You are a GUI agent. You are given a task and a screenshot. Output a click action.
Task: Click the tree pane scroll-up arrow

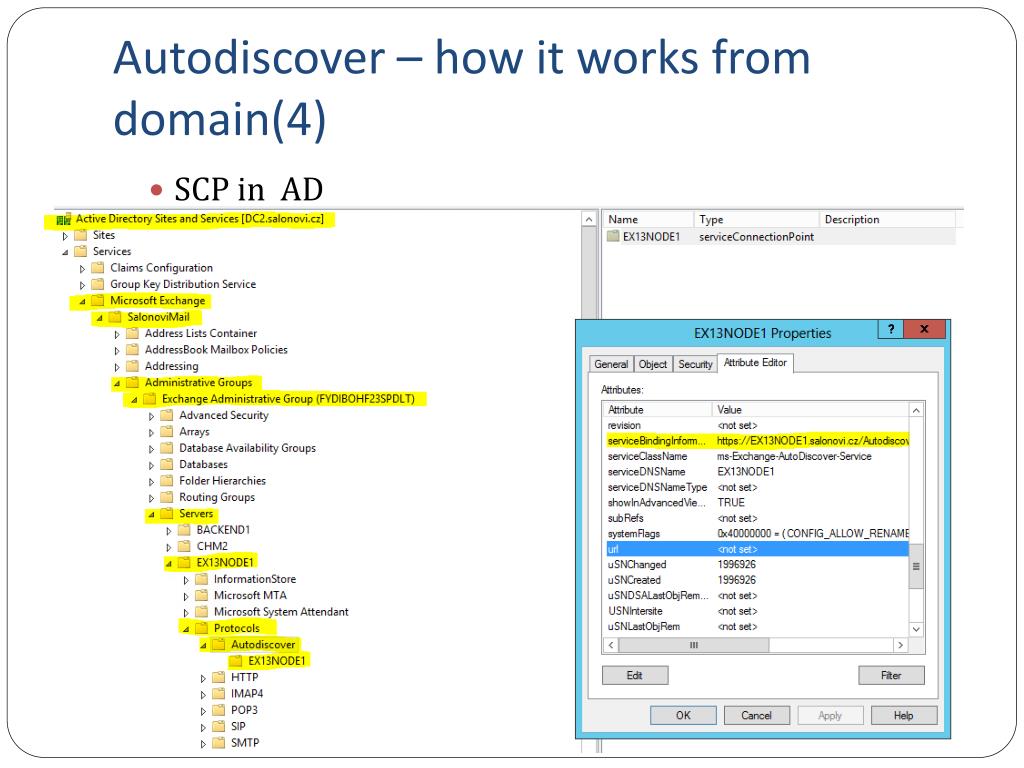(589, 219)
